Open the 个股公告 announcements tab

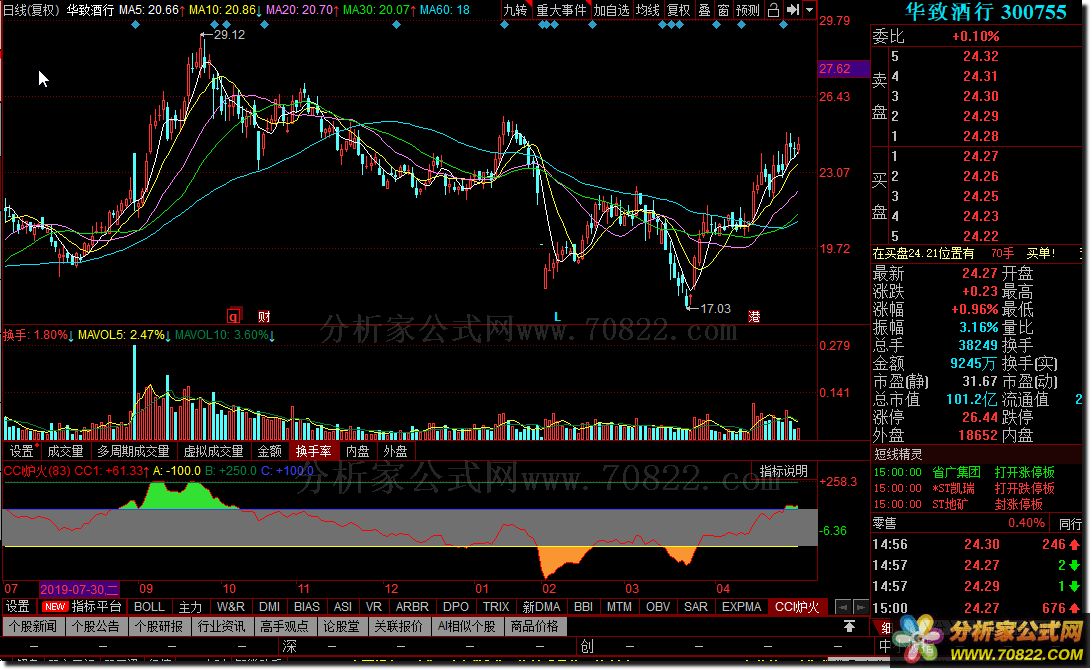(95, 626)
